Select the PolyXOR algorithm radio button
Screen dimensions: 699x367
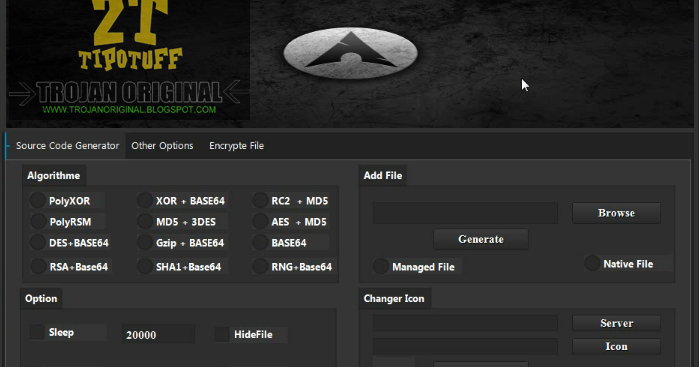point(38,201)
